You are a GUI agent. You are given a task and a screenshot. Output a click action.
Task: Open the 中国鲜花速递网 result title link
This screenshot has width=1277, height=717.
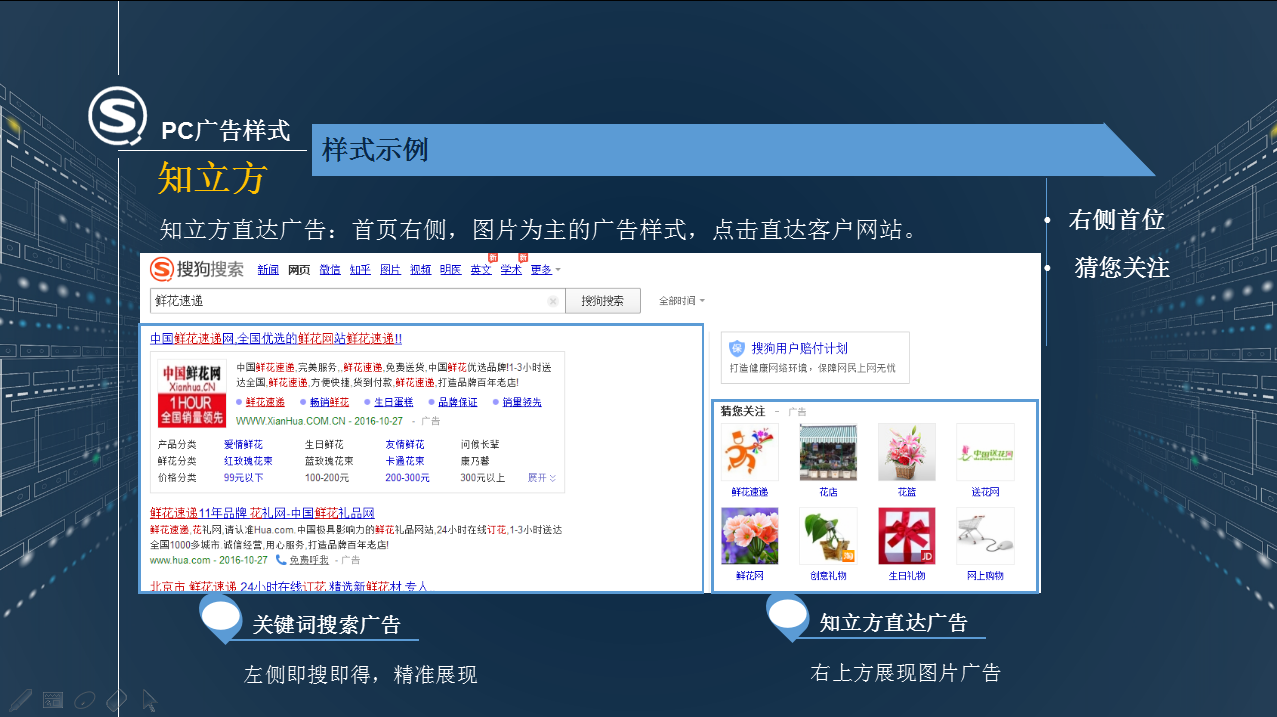pos(276,338)
